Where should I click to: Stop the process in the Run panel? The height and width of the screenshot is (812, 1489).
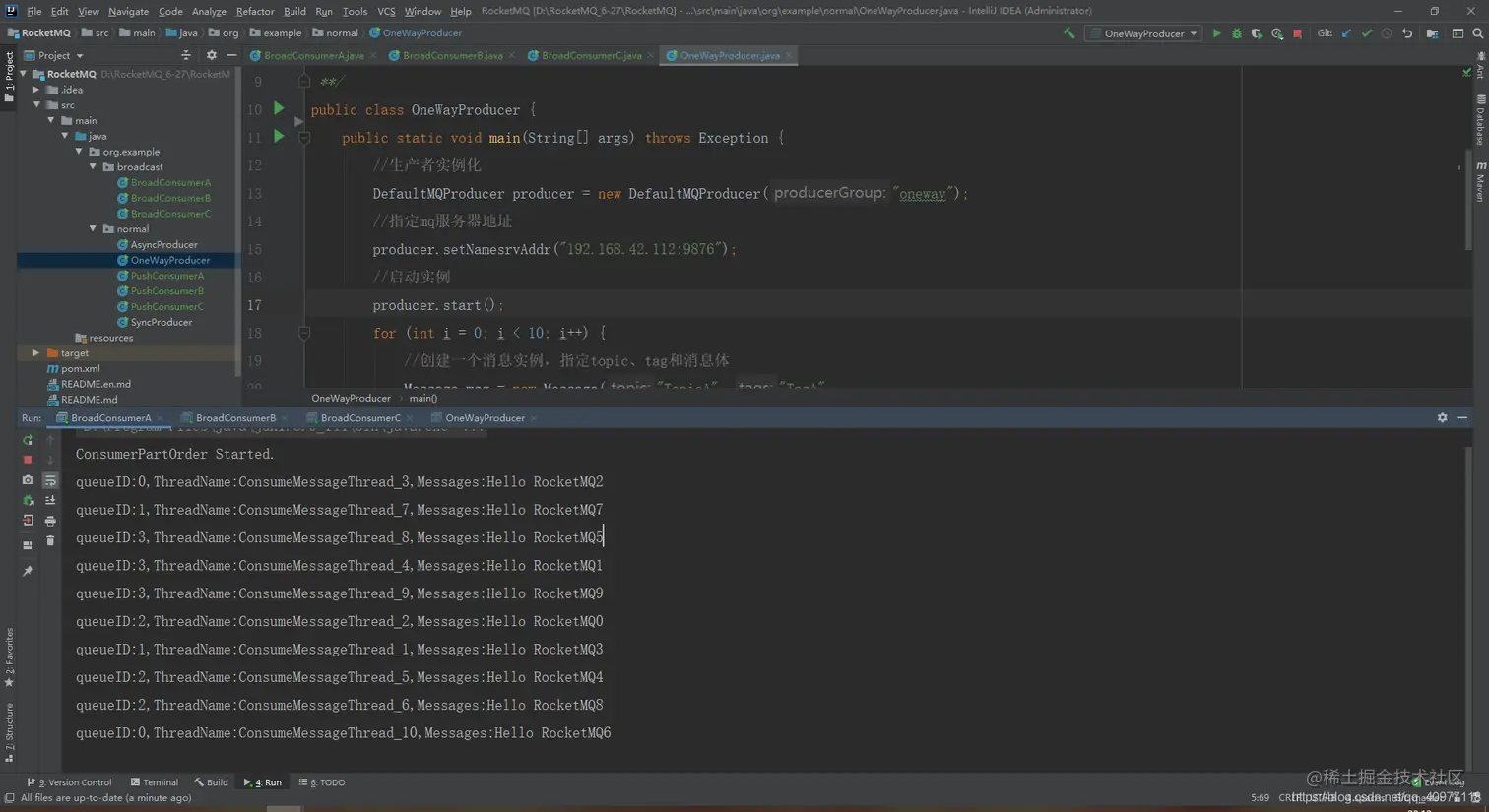(28, 460)
